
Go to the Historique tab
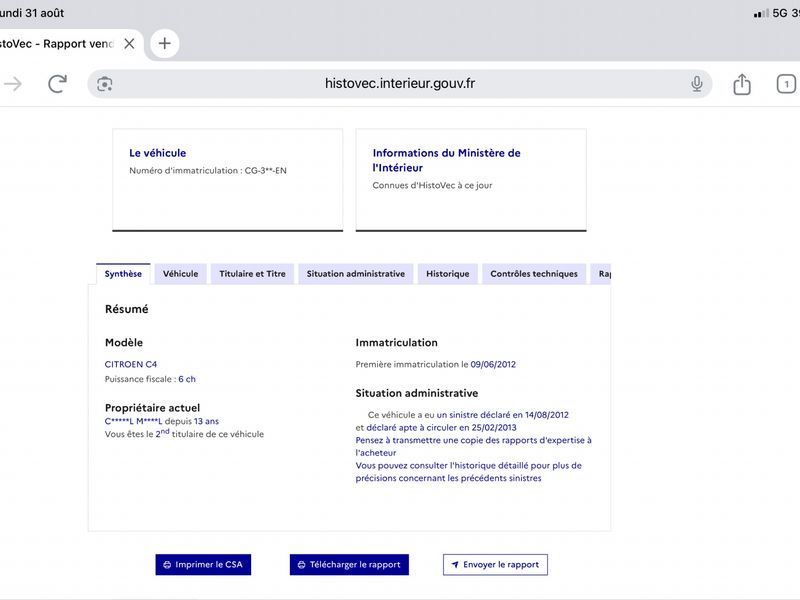[x=447, y=274]
